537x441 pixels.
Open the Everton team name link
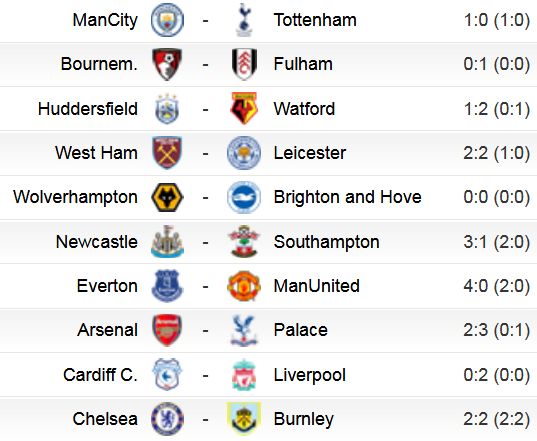[x=107, y=286]
